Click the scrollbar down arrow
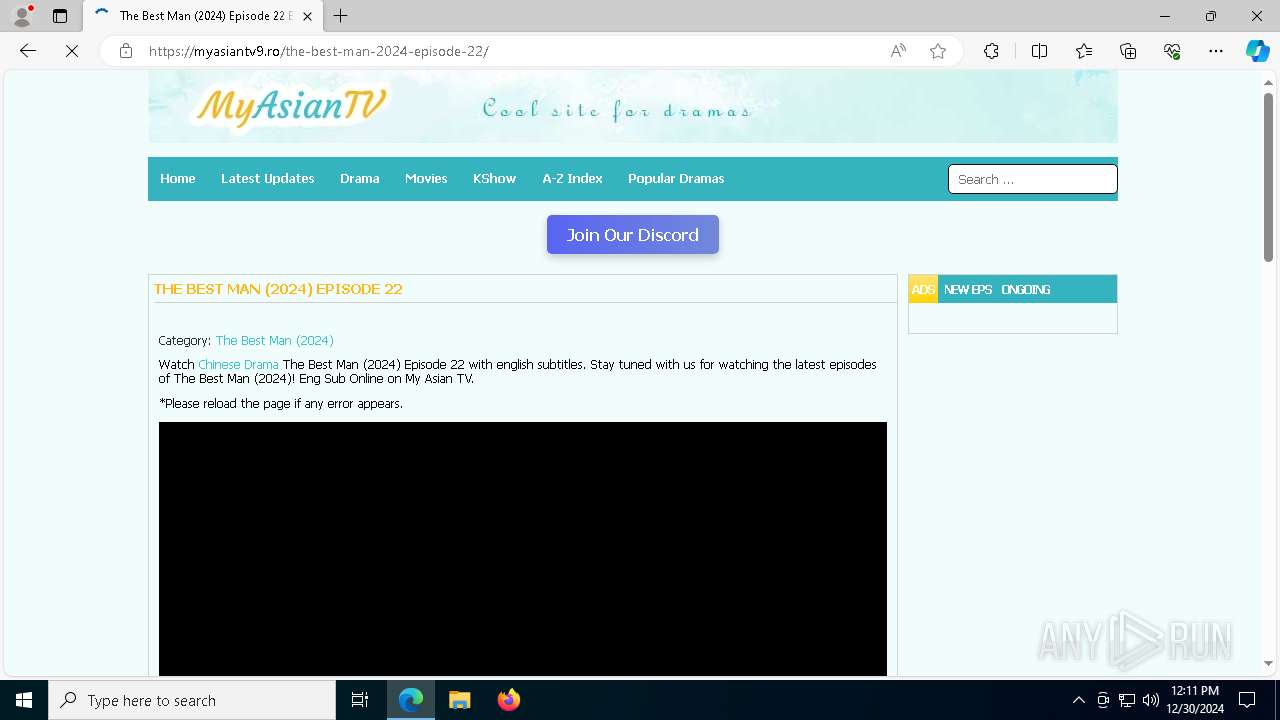The width and height of the screenshot is (1280, 720). coord(1268,663)
